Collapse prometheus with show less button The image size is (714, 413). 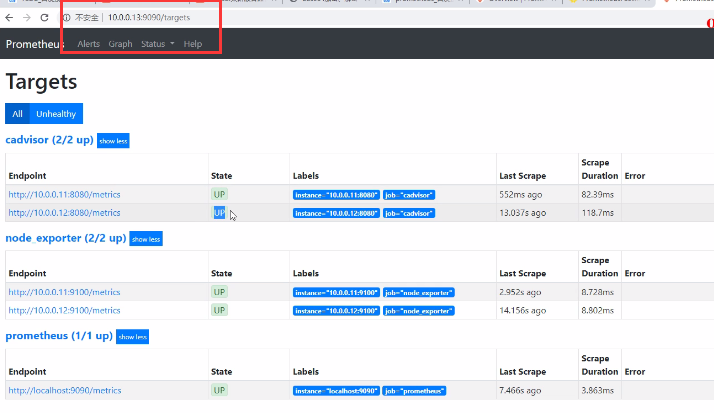tap(133, 337)
